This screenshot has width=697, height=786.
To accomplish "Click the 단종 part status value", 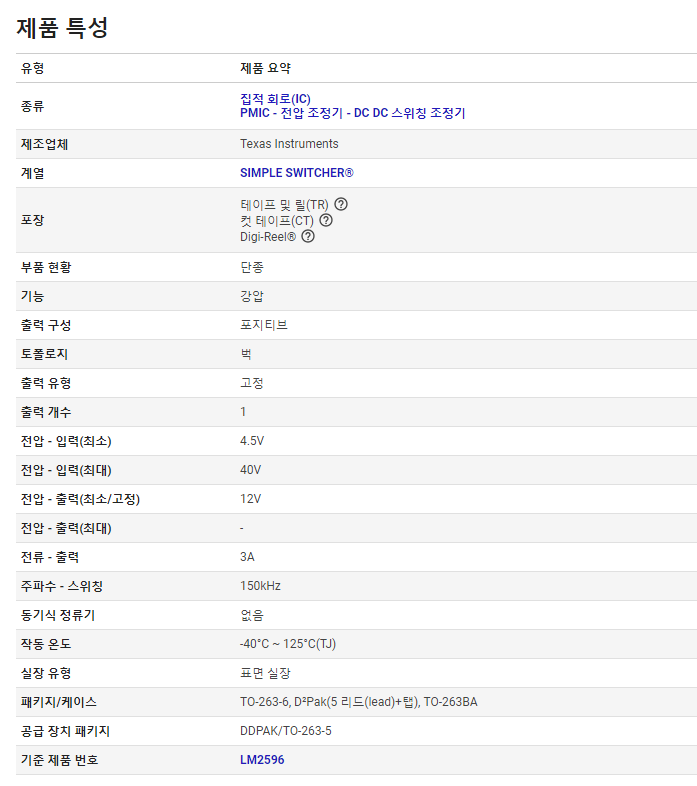I will tap(252, 267).
